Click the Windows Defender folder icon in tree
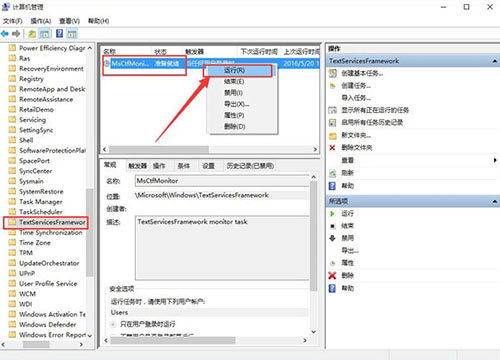Image resolution: width=500 pixels, height=360 pixels. (12, 324)
